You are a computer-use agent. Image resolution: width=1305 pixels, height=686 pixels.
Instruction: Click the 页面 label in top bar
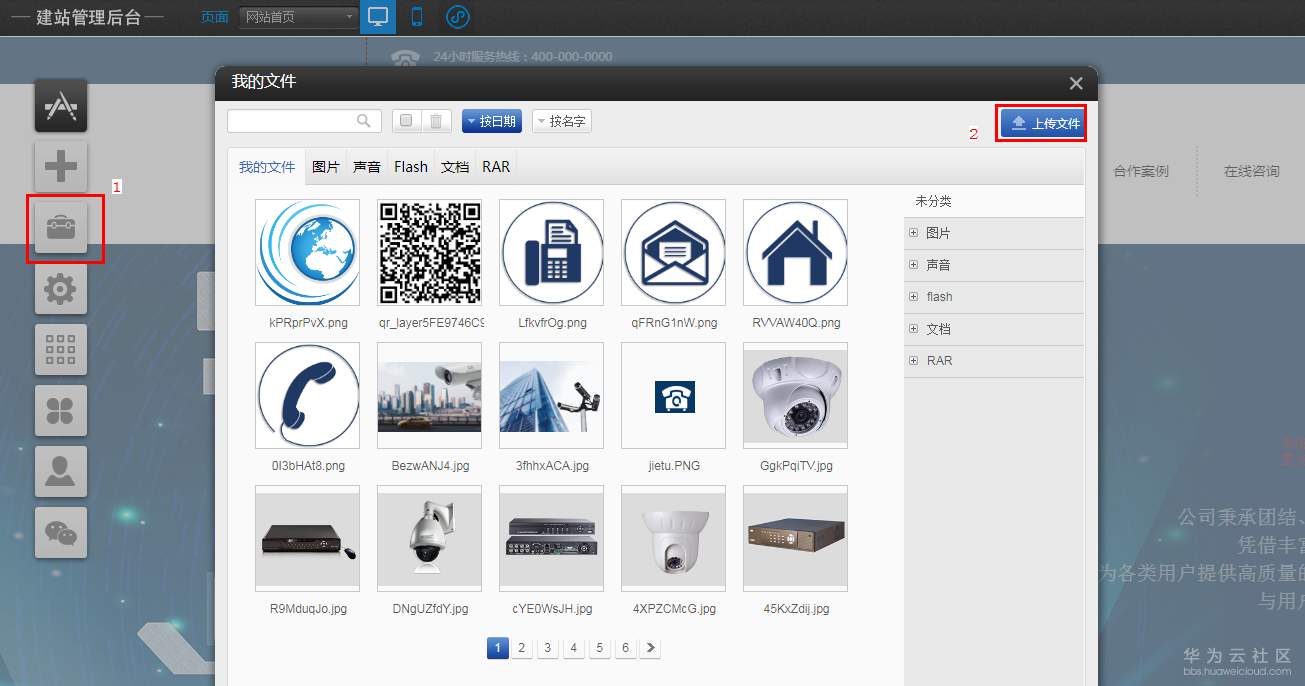point(214,17)
